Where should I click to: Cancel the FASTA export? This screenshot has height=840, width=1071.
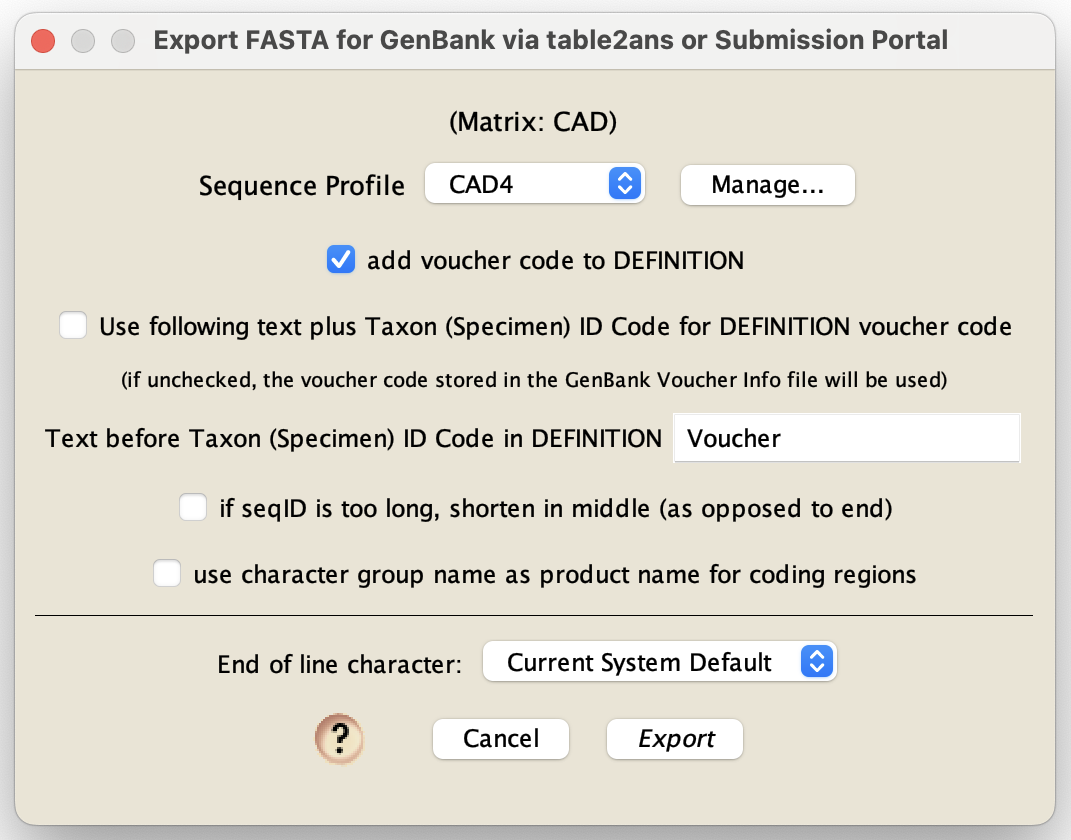500,739
